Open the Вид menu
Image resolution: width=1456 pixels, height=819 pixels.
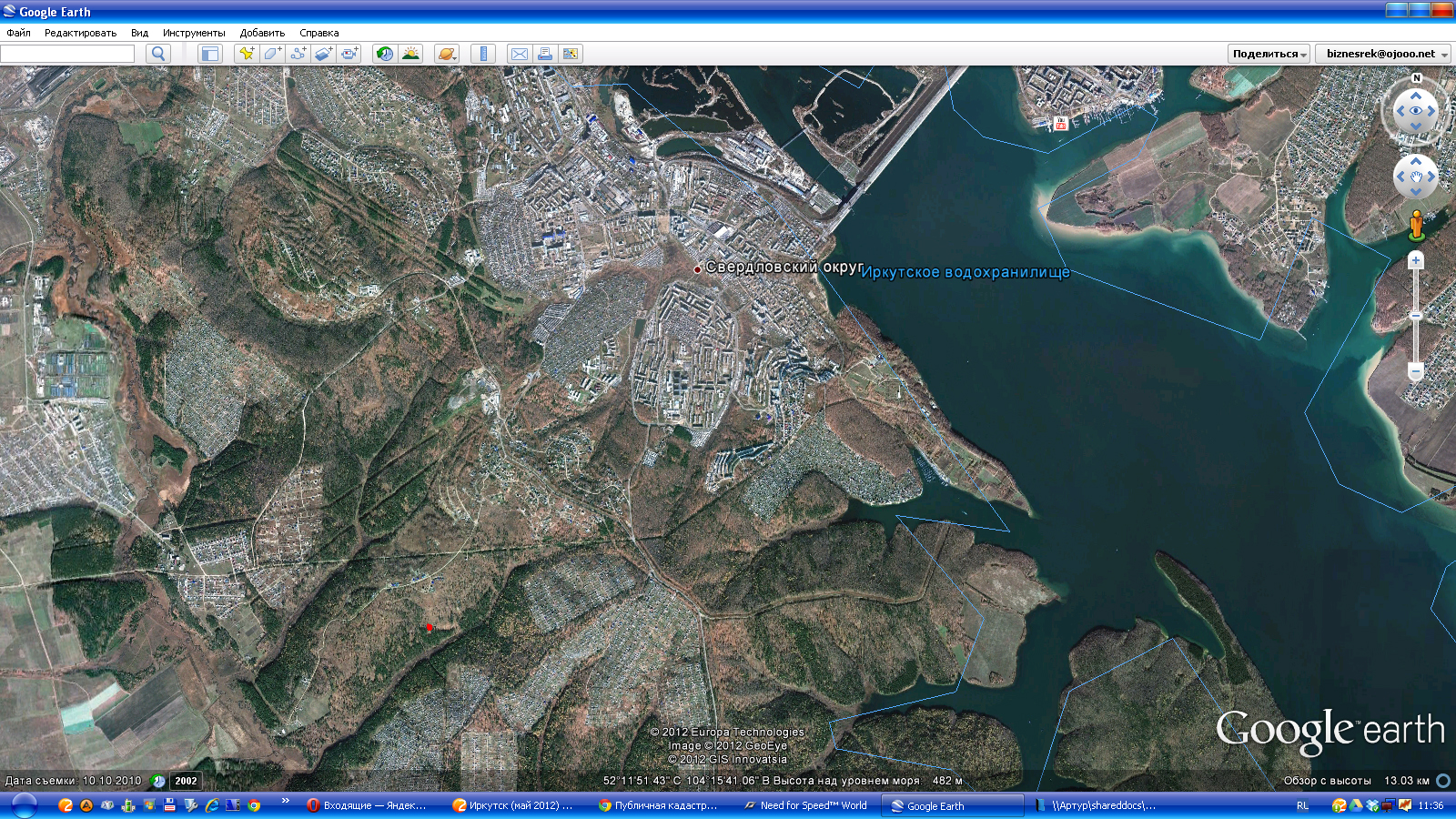point(139,33)
